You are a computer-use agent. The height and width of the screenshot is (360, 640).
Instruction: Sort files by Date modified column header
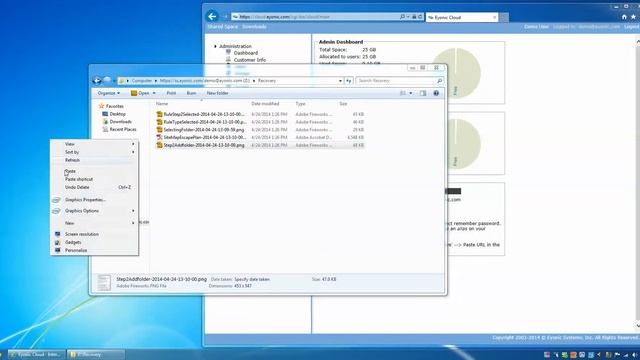(265, 104)
